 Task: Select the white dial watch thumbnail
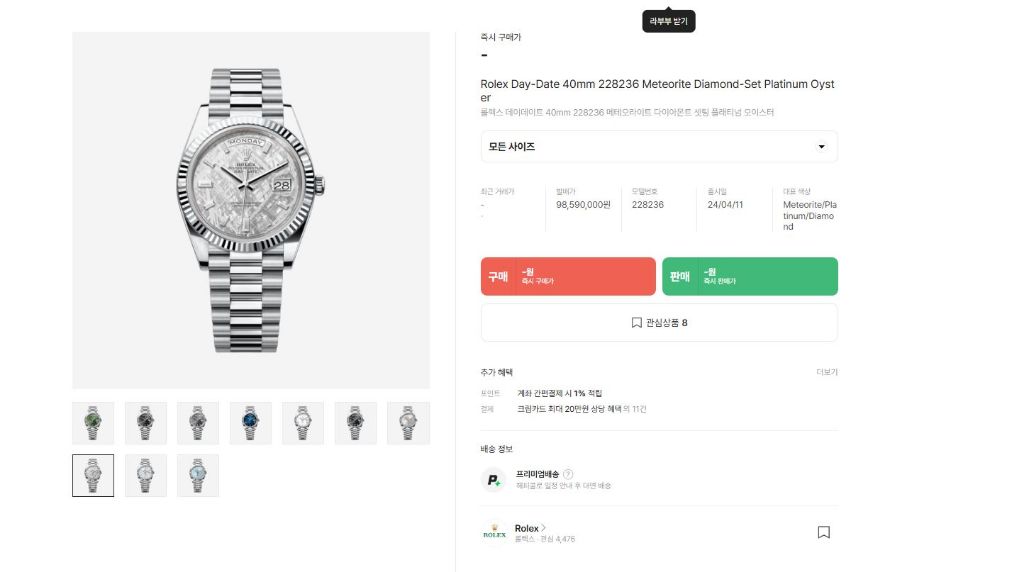(303, 423)
